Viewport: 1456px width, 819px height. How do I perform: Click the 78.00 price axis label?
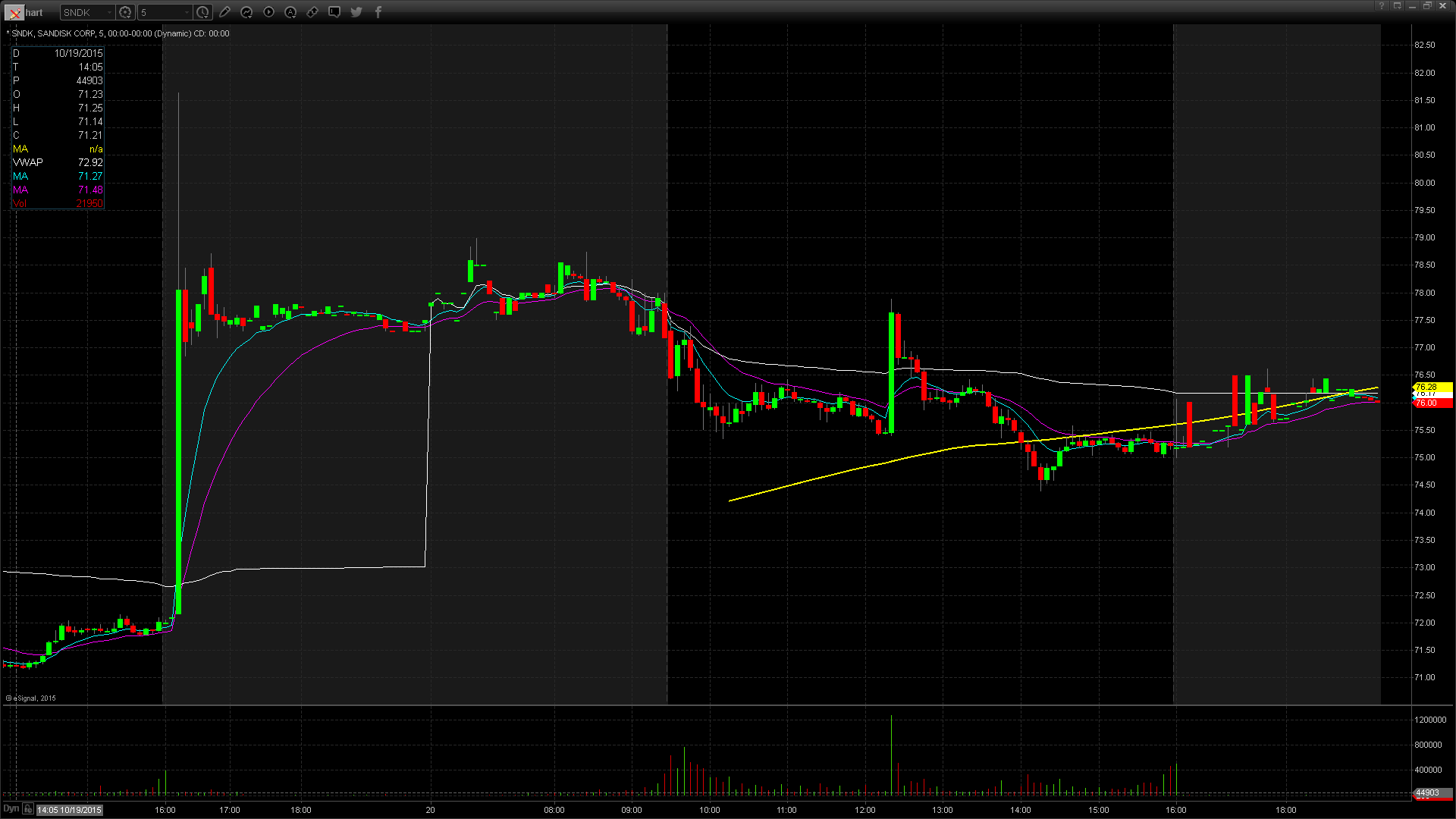pyautogui.click(x=1424, y=293)
